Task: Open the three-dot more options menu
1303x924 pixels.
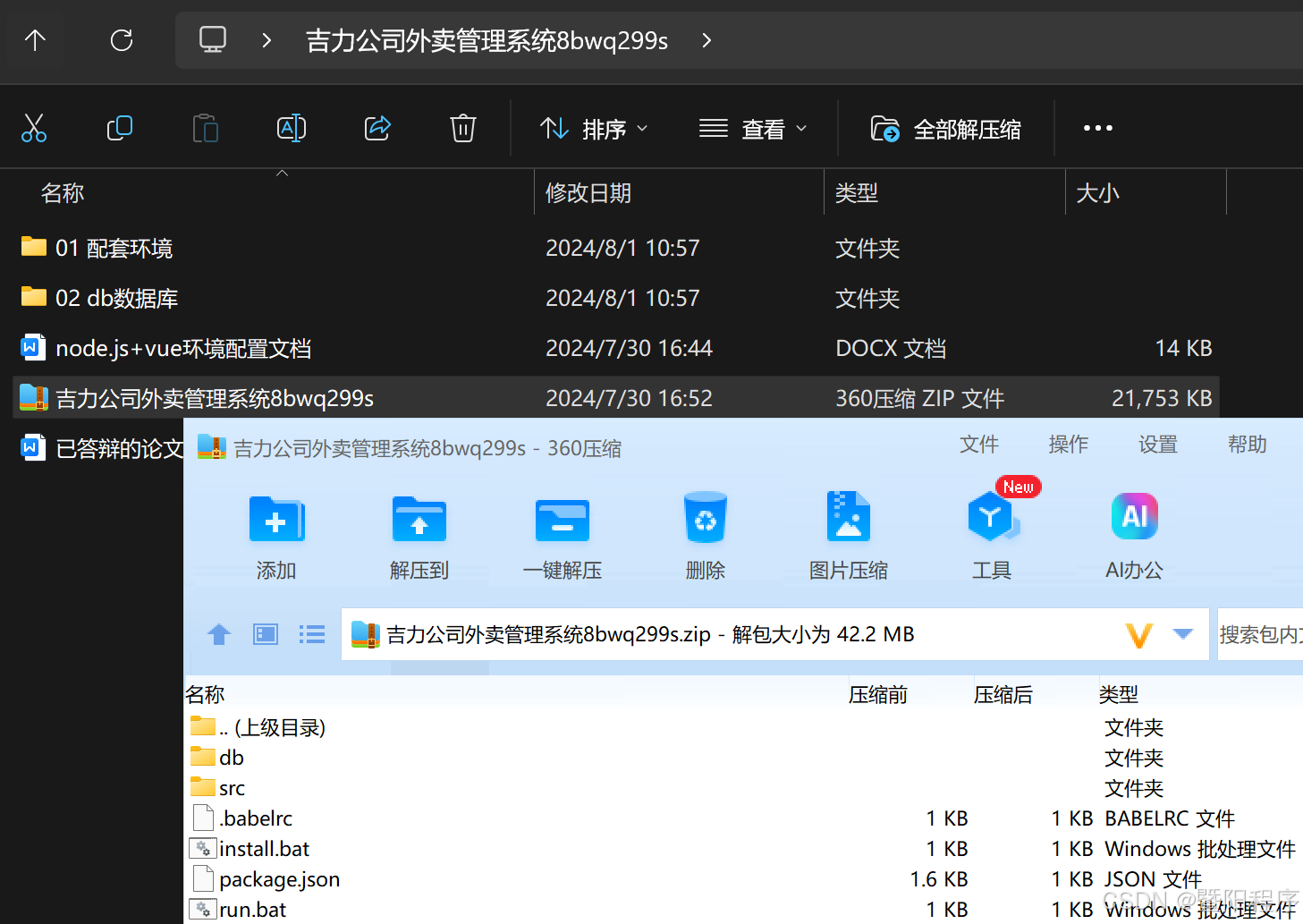Action: tap(1098, 129)
